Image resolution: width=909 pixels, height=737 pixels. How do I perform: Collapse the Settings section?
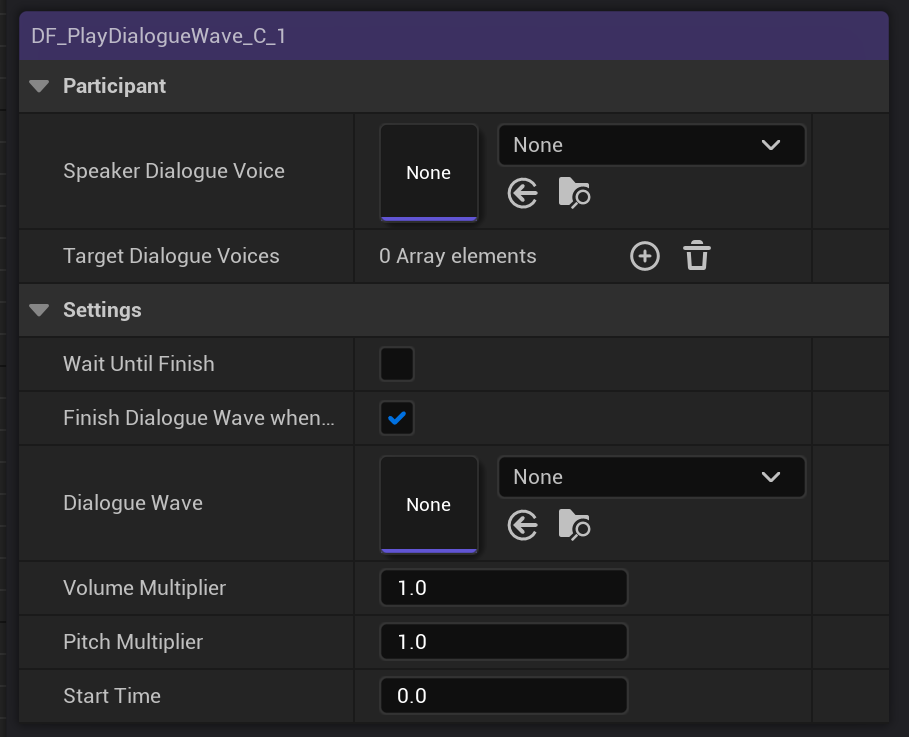click(x=40, y=311)
